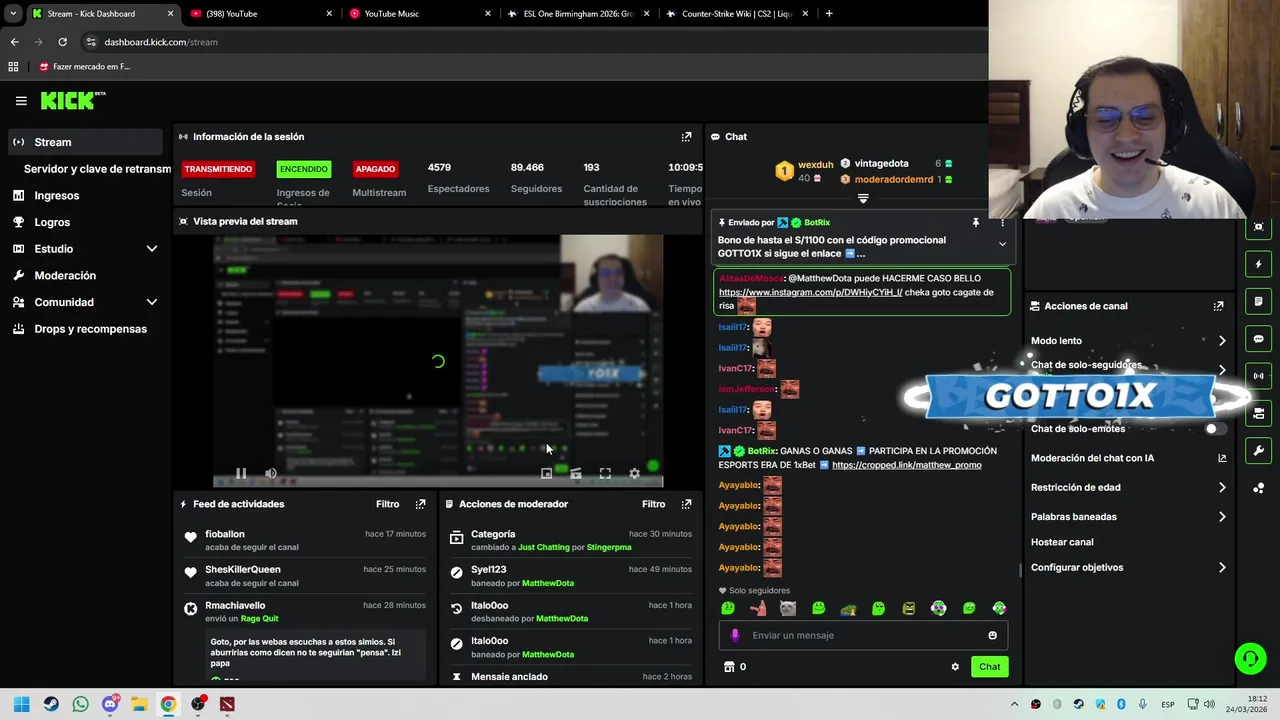1280x720 pixels.
Task: Open the browser tab list dropdown
Action: (x=13, y=14)
